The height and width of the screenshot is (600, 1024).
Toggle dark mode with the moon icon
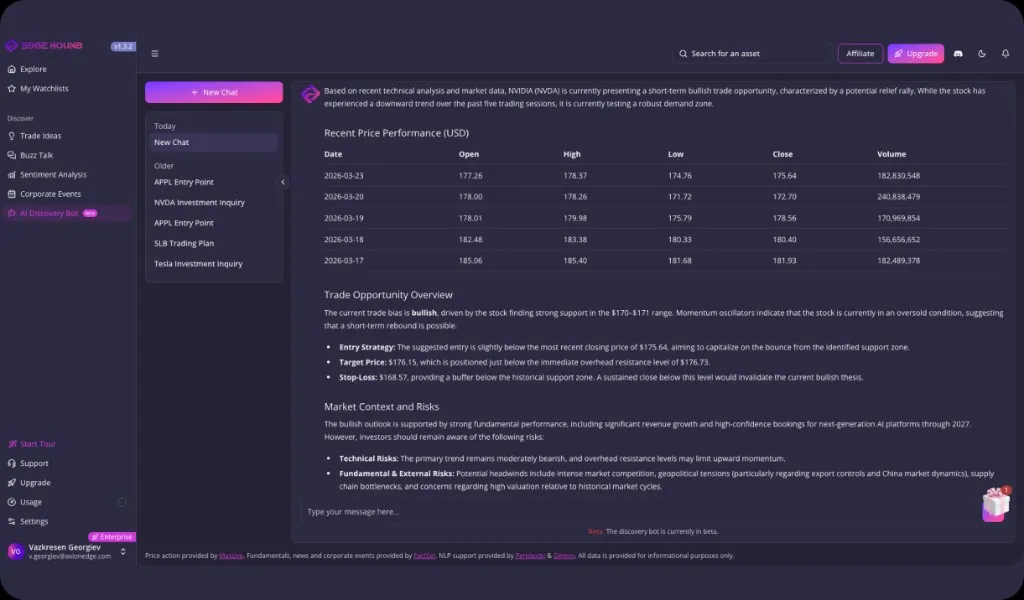coord(981,52)
